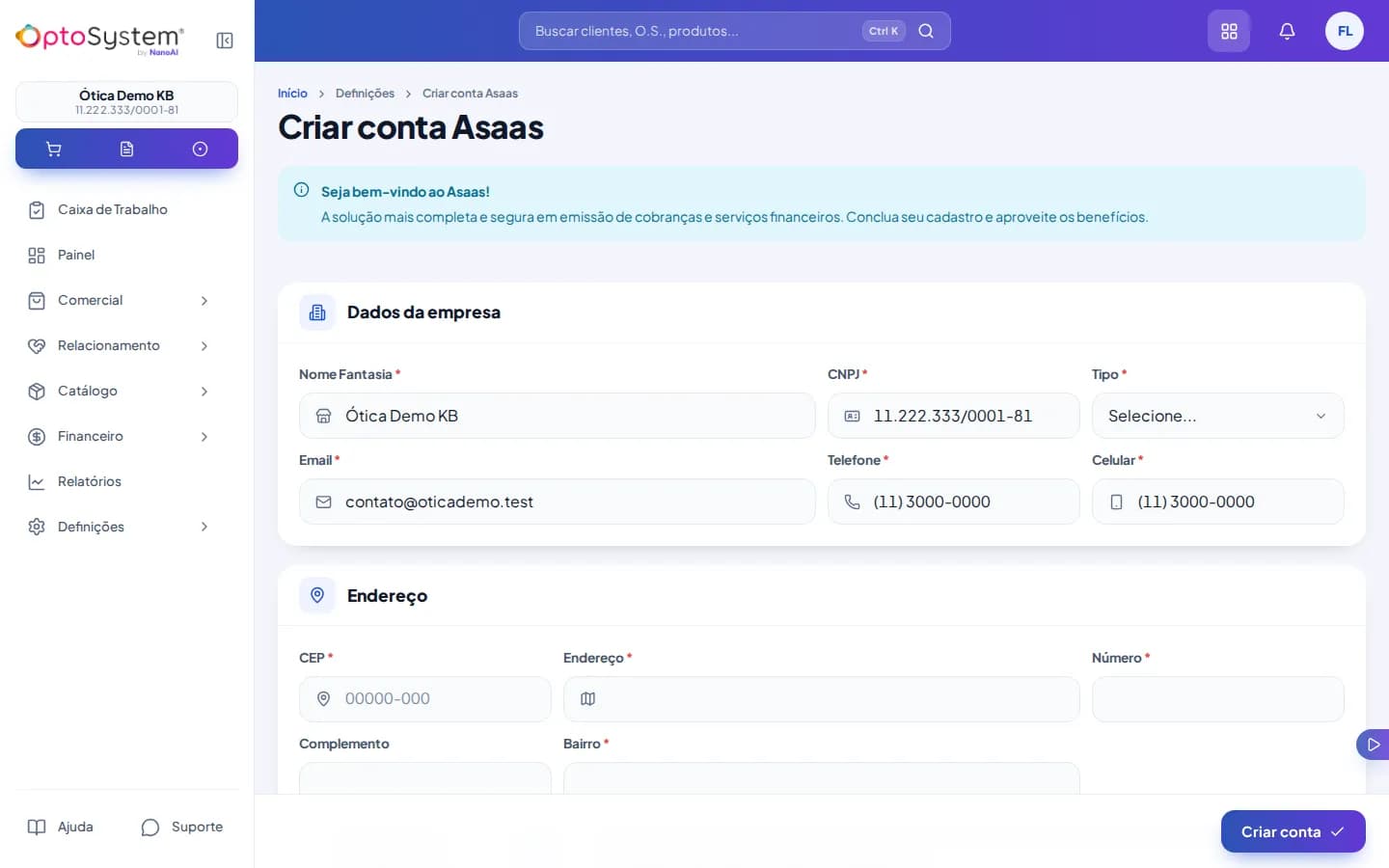This screenshot has height=868, width=1389.
Task: Open the shopping cart quick action
Action: coord(54,149)
